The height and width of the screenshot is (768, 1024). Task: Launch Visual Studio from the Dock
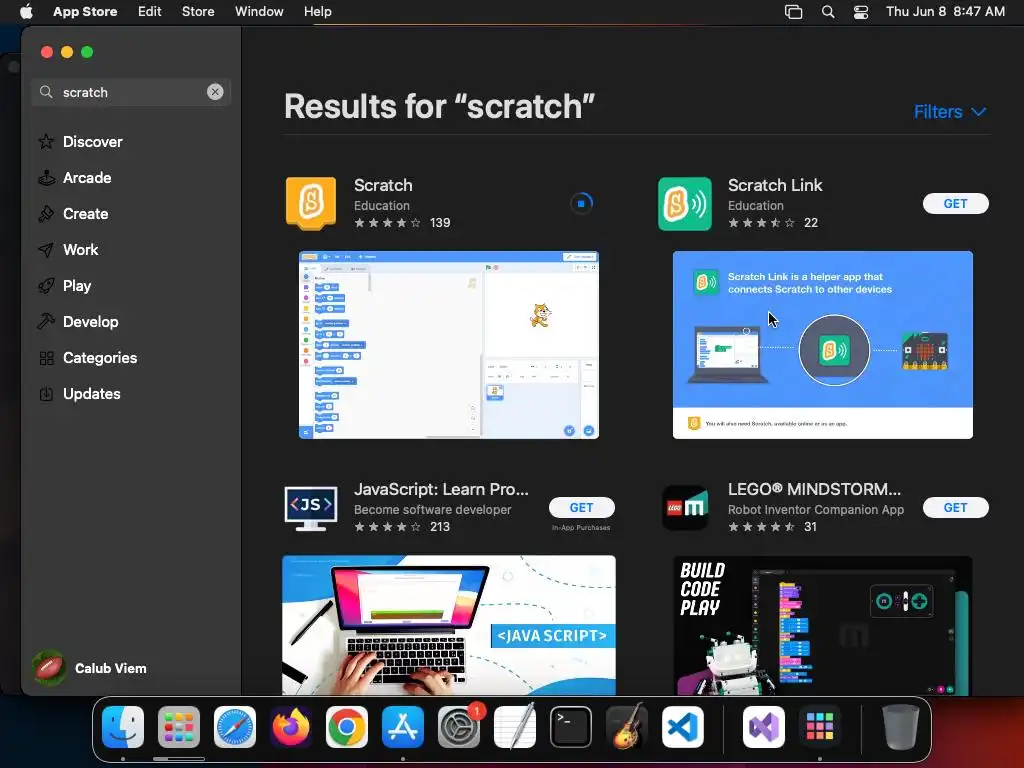(764, 727)
